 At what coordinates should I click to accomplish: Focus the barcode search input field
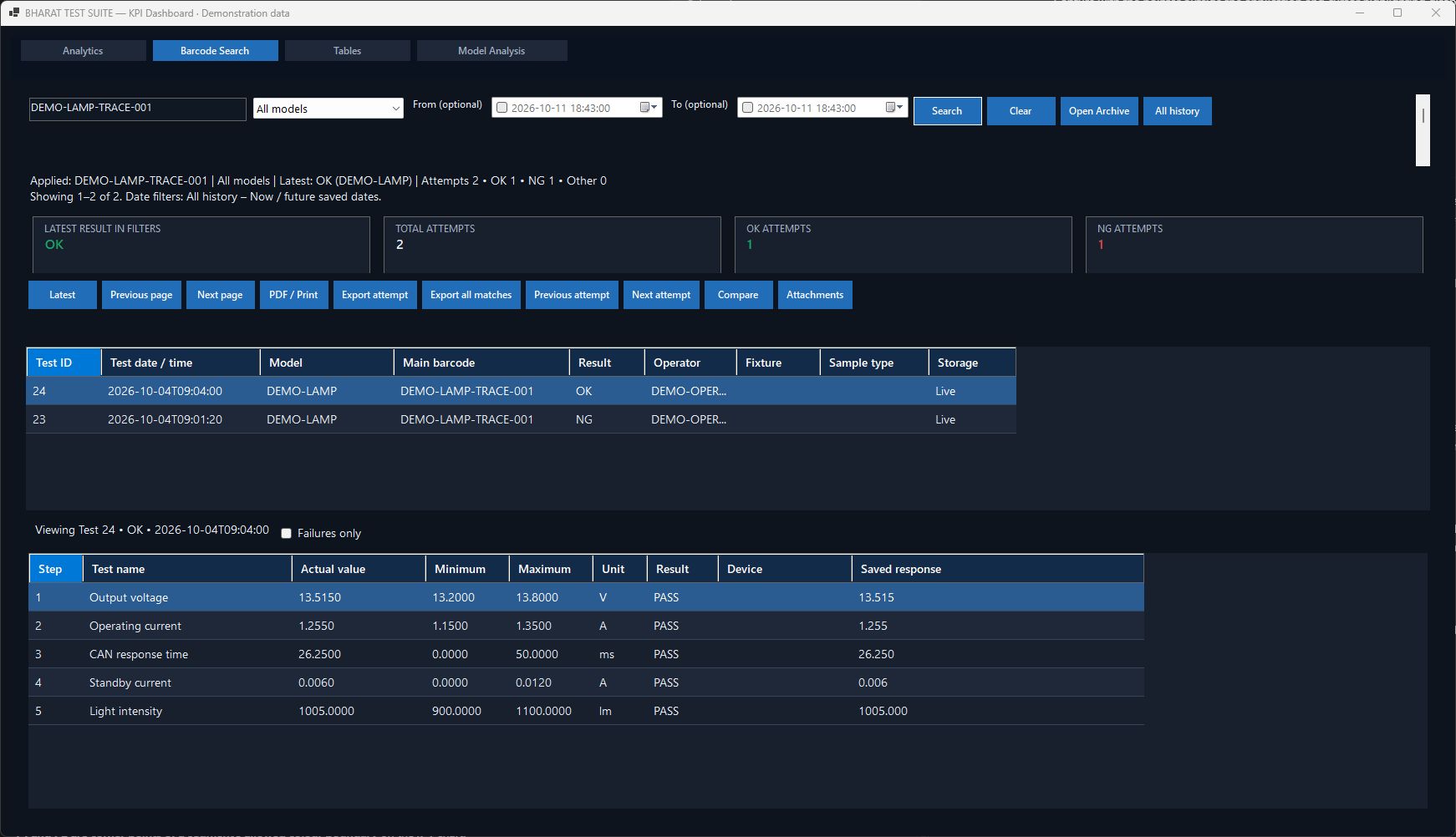[138, 109]
